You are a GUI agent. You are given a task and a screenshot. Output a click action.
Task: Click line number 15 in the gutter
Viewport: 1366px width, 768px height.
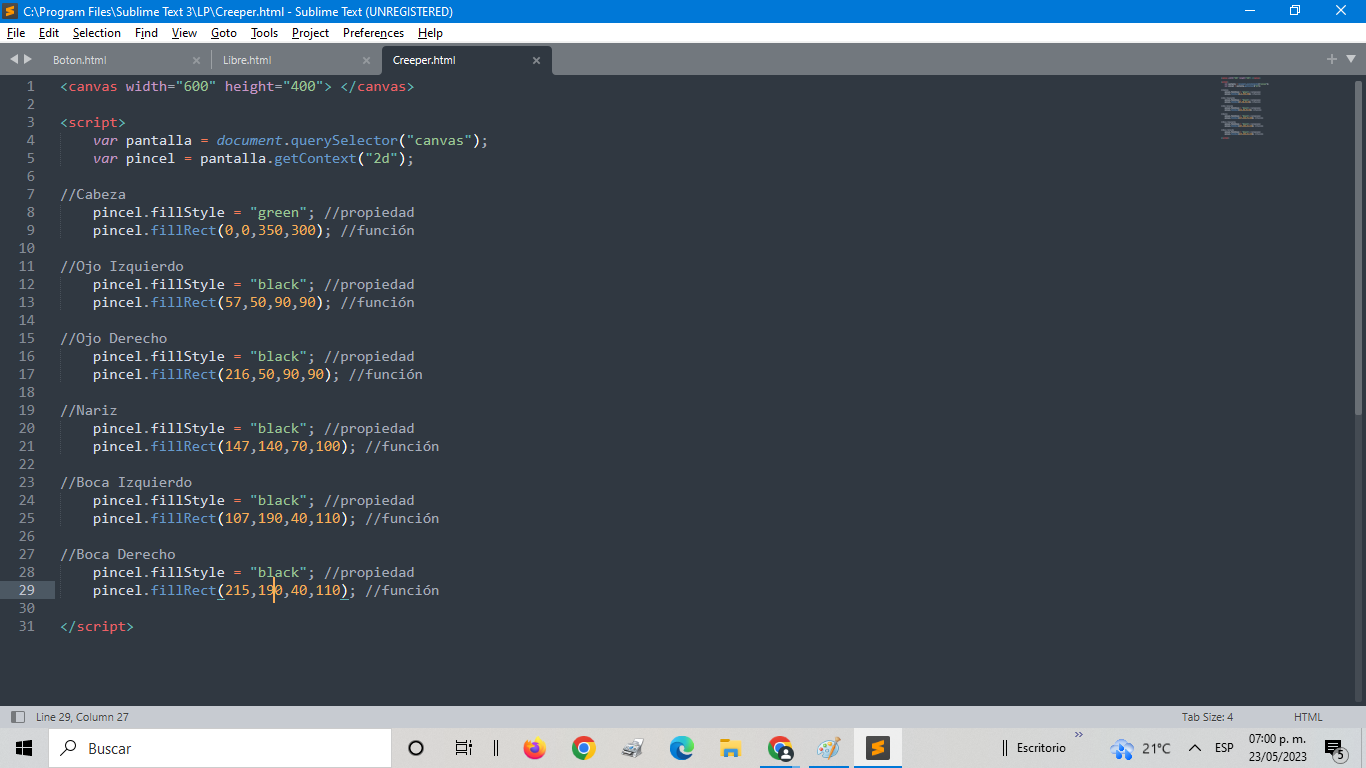point(26,338)
